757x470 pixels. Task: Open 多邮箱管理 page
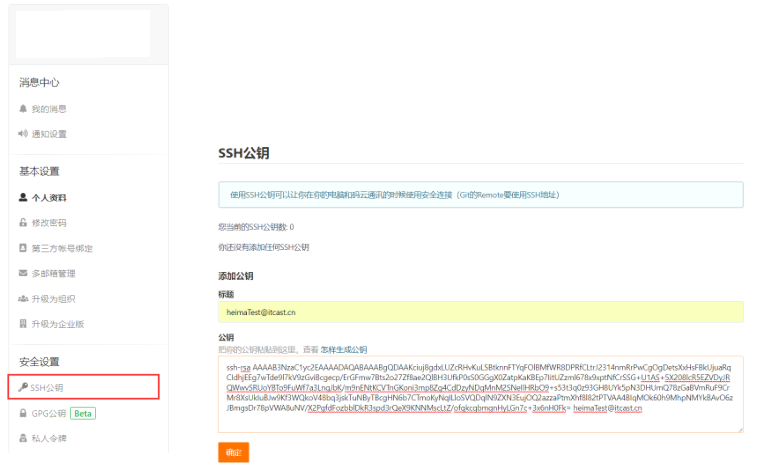[x=53, y=274]
